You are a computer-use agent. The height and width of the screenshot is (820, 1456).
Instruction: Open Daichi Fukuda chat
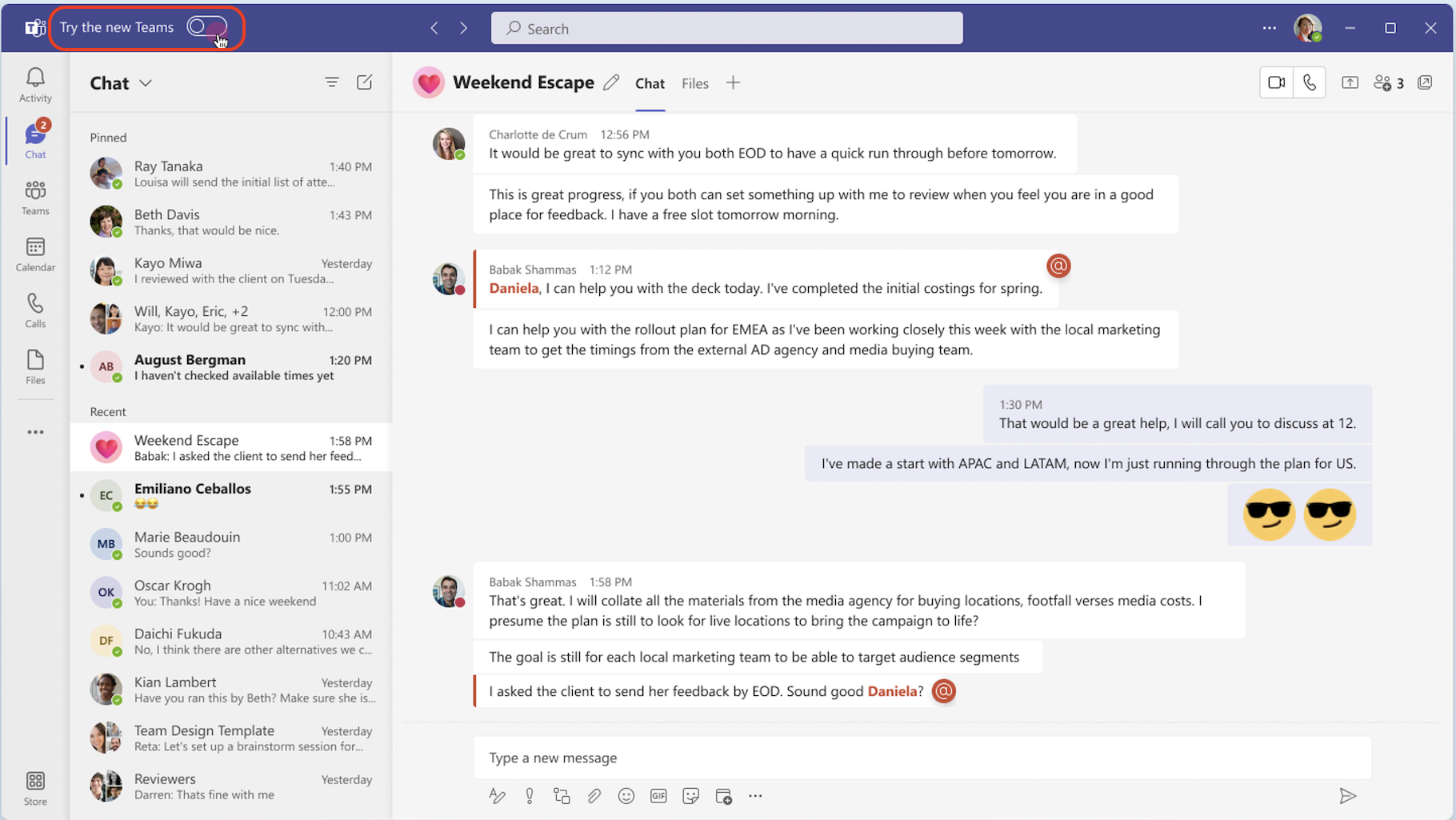231,641
